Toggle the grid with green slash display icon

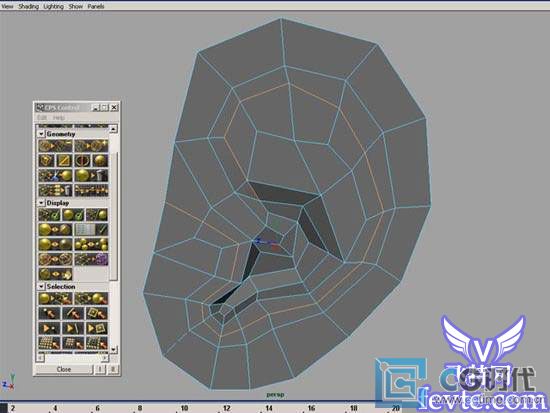click(x=91, y=229)
